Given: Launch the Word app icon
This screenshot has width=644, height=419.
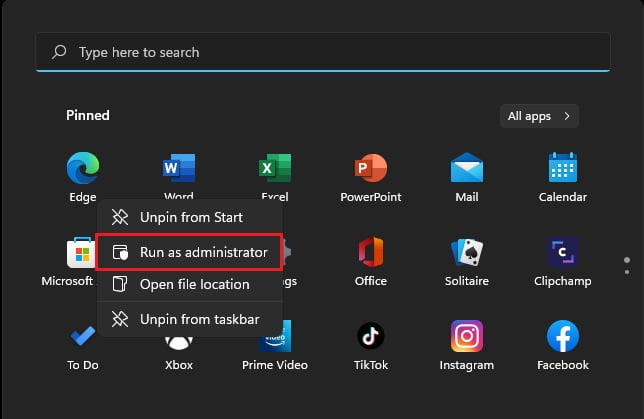Looking at the screenshot, I should click(179, 168).
